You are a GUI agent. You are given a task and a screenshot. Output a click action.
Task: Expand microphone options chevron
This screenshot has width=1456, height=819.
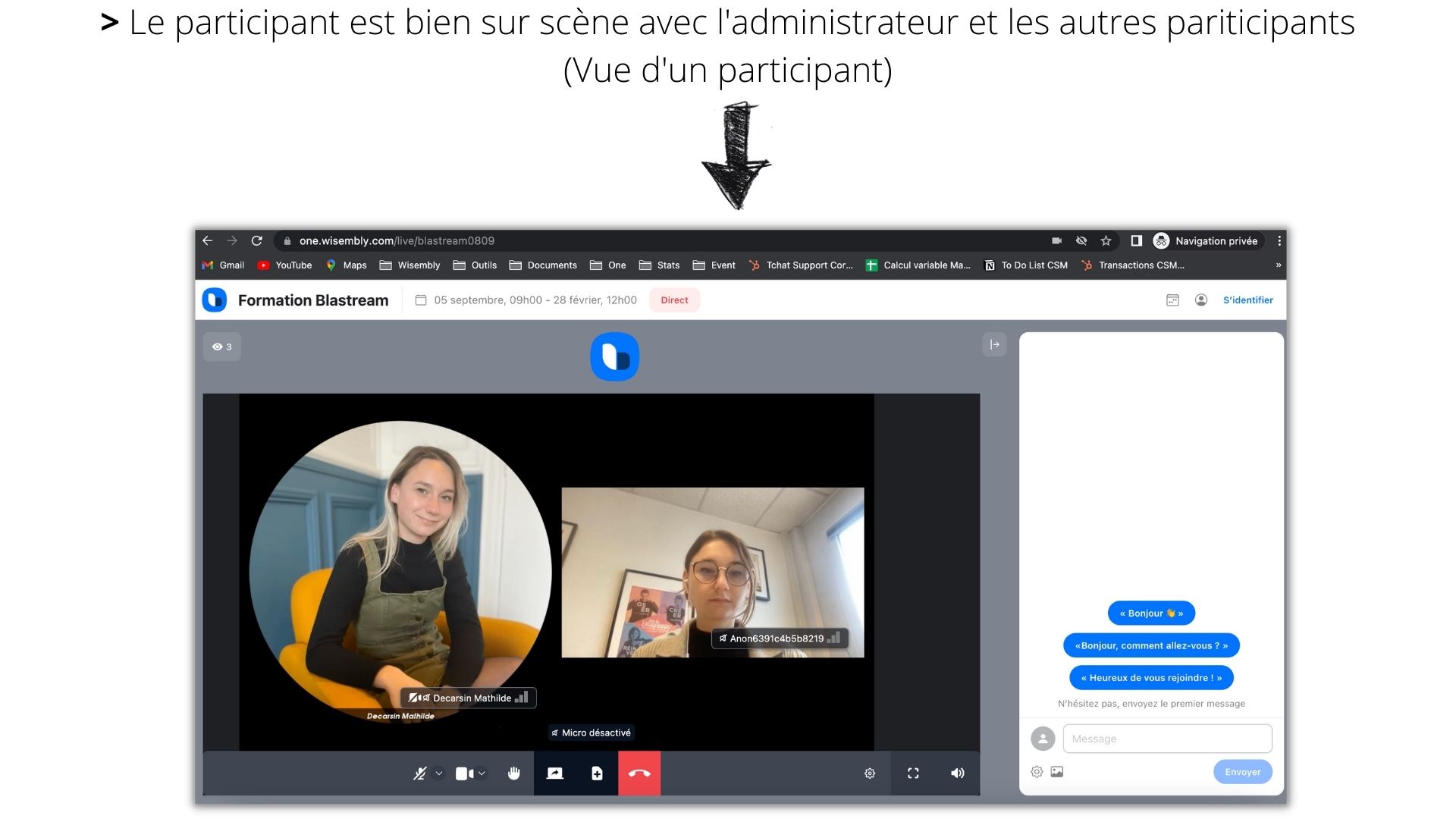439,773
